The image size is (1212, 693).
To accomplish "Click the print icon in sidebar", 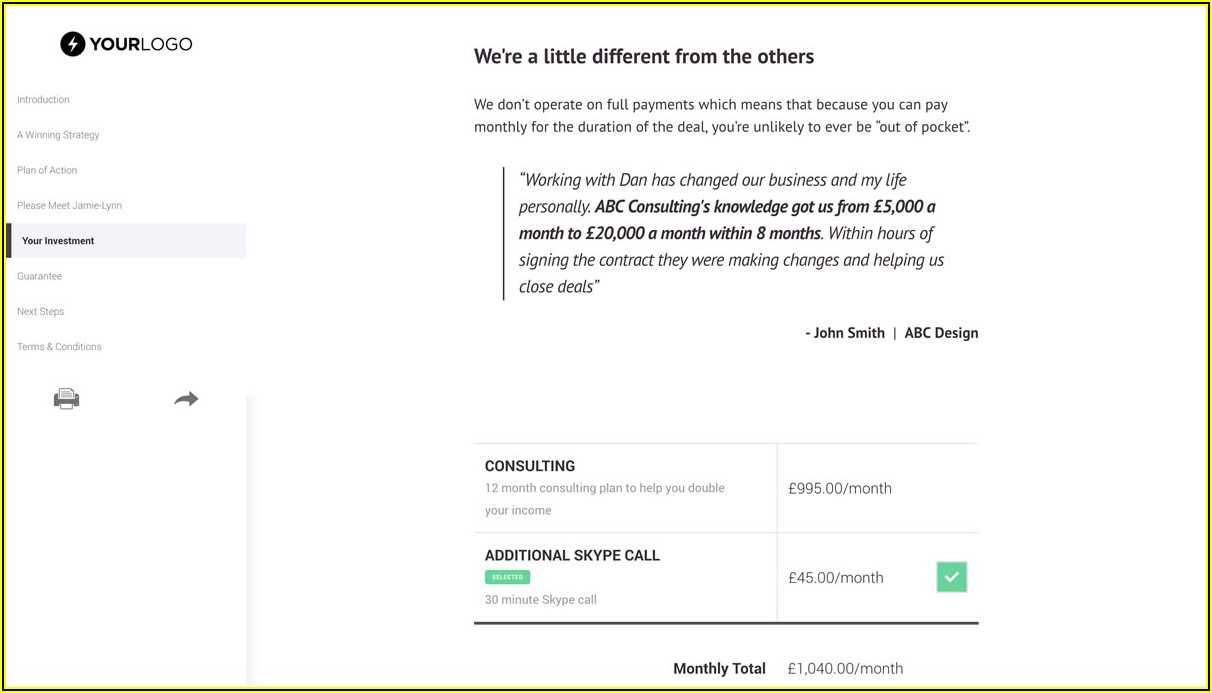I will click(x=66, y=399).
